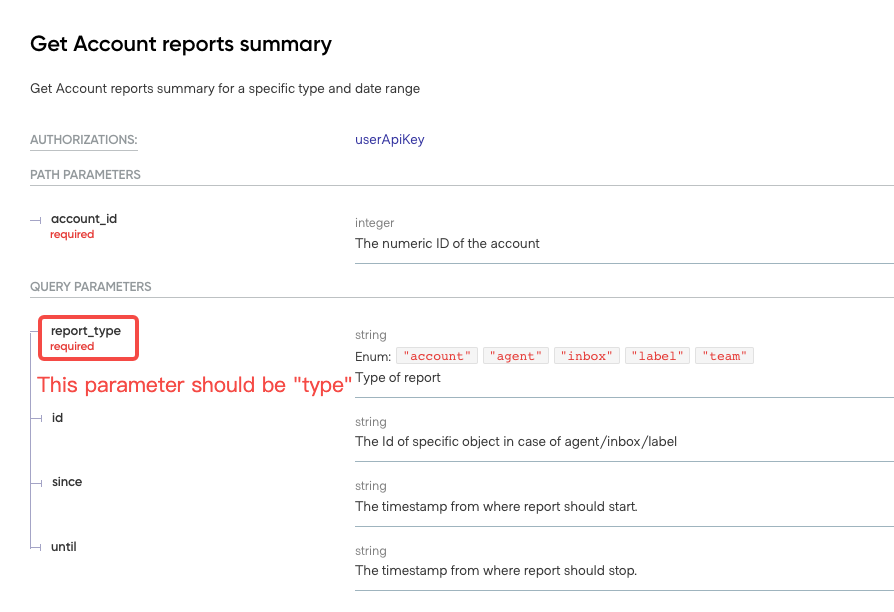Click 'The Id of specific object' description
This screenshot has width=894, height=612.
515,441
